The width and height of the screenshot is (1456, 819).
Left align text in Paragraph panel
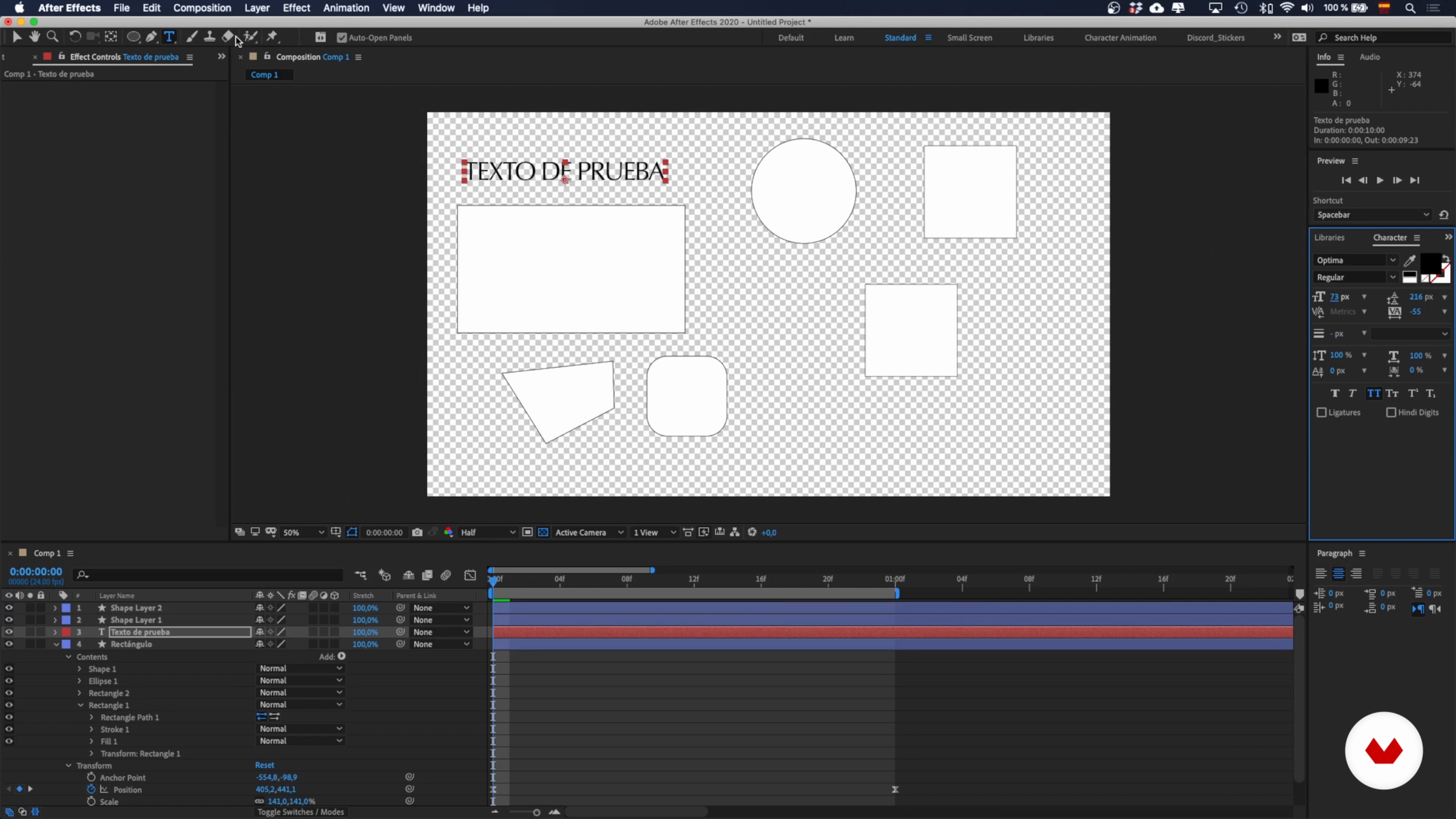coord(1321,574)
